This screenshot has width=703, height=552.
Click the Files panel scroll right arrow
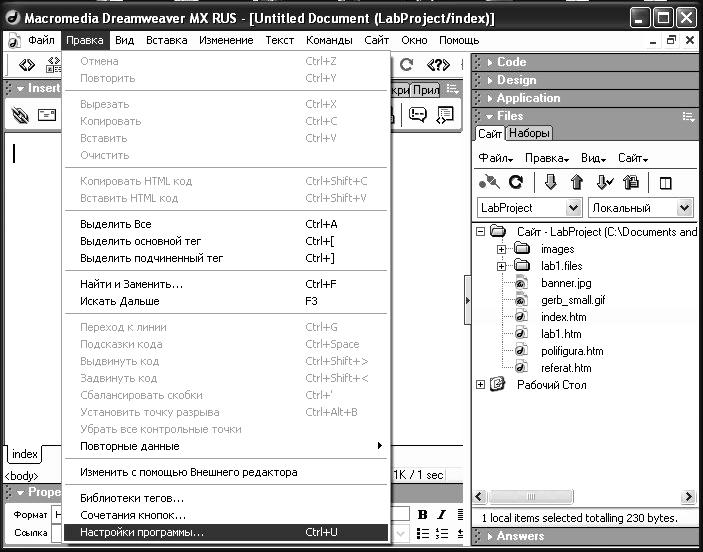(x=688, y=497)
